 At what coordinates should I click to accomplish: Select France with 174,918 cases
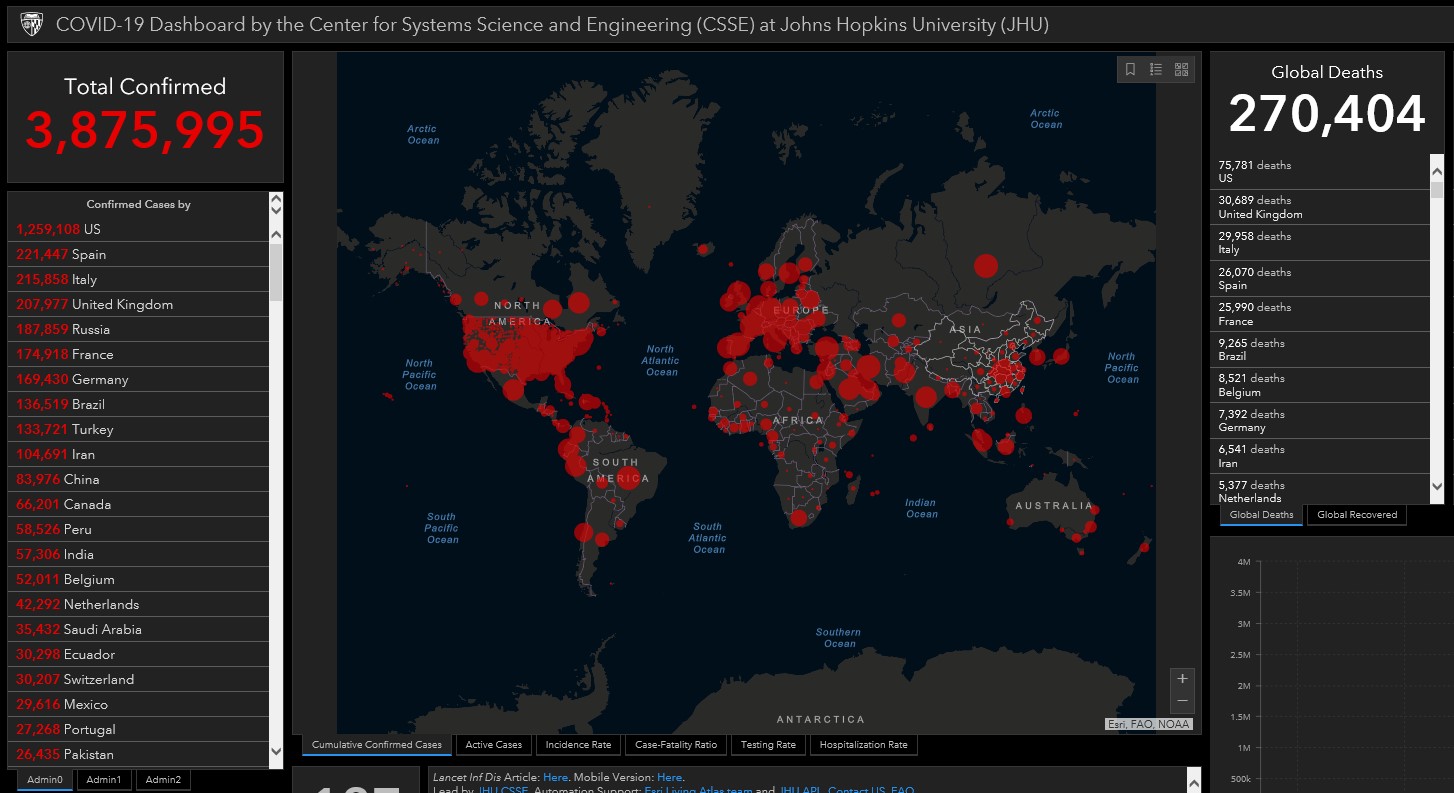tap(138, 354)
